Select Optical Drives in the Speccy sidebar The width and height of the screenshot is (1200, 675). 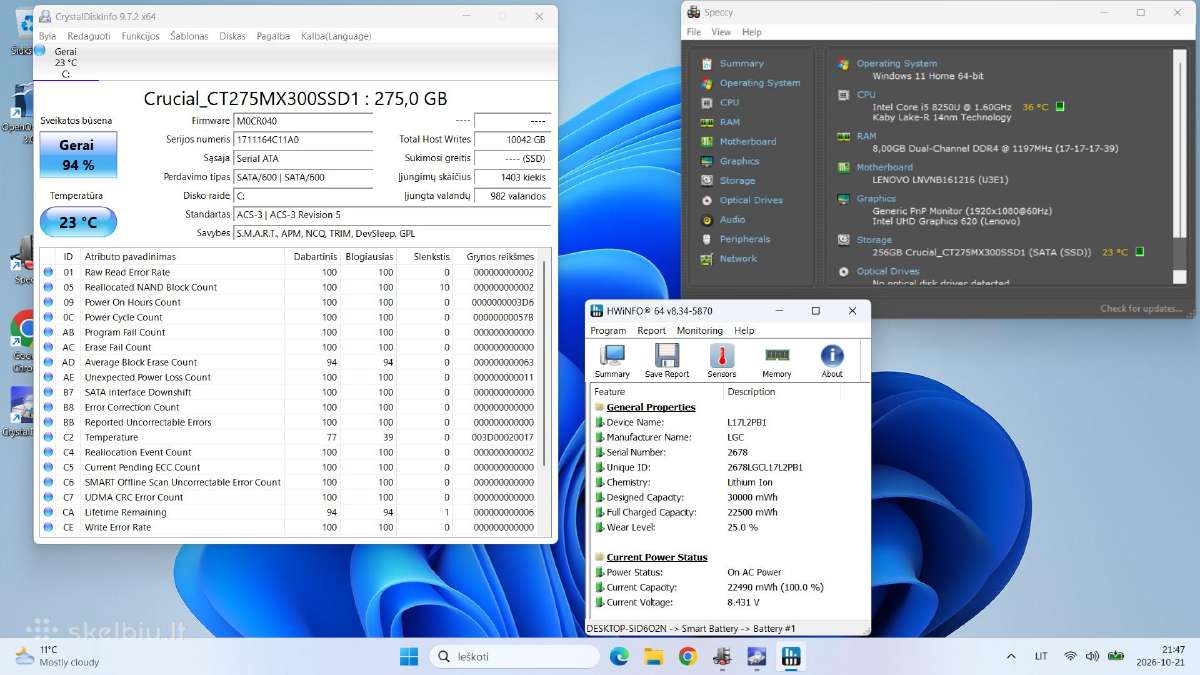pyautogui.click(x=751, y=200)
